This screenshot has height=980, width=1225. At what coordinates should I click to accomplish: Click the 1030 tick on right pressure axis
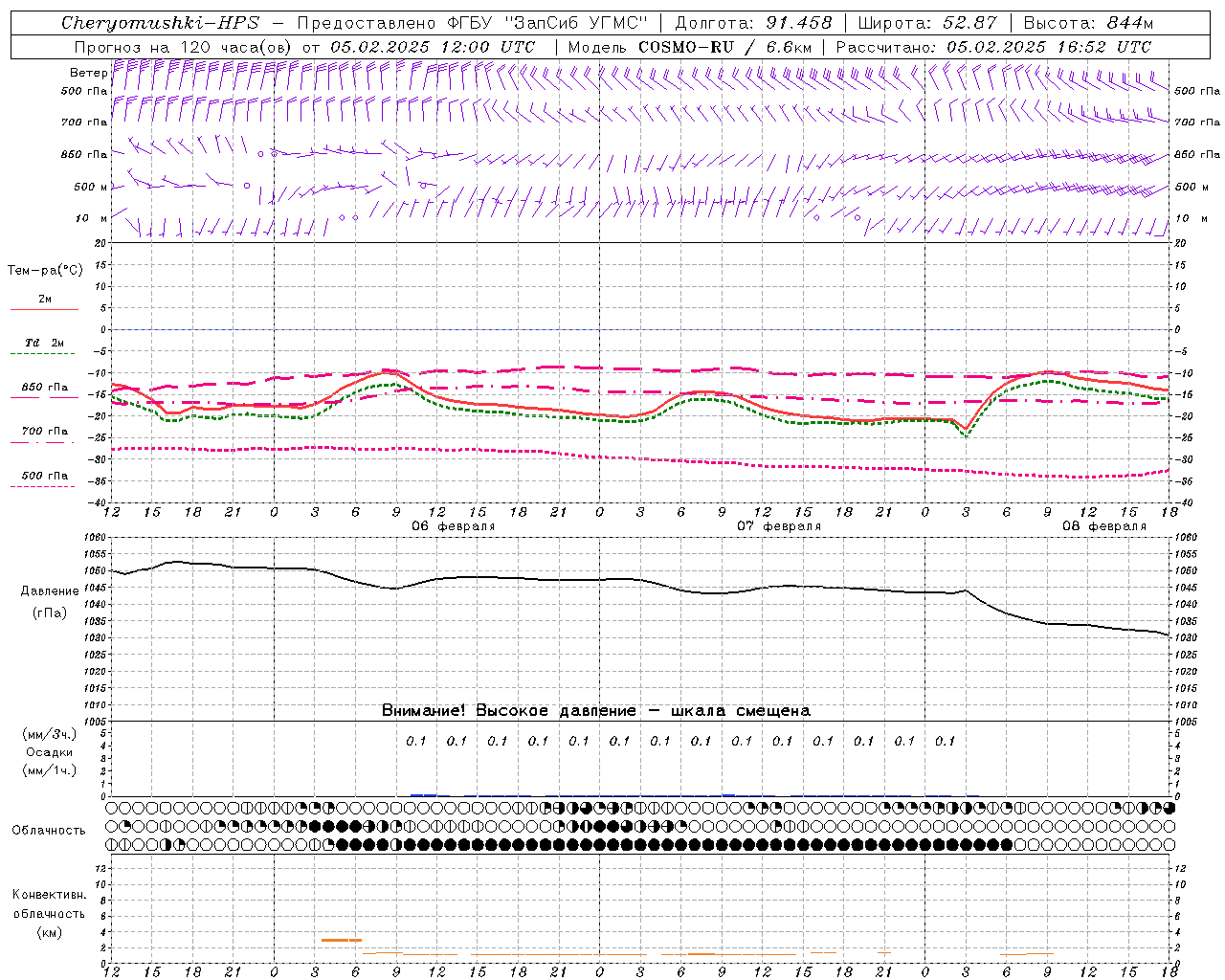1186,637
